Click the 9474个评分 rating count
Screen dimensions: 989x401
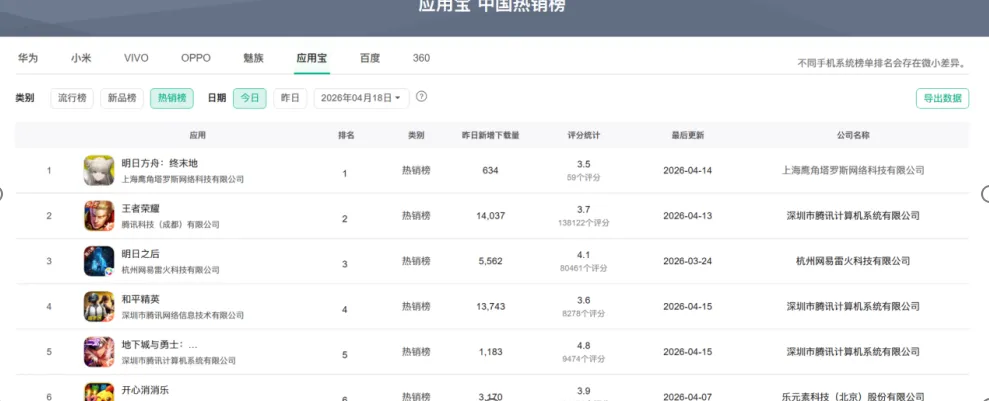click(583, 359)
